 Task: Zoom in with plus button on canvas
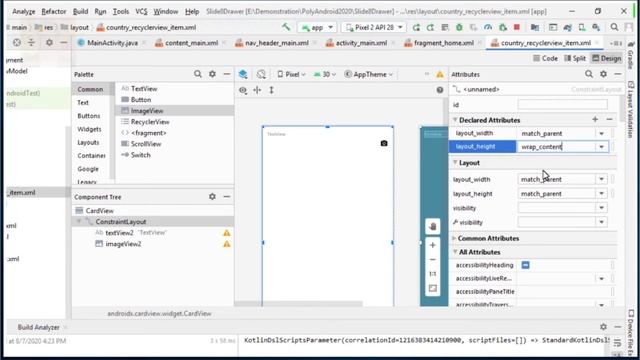click(x=433, y=245)
